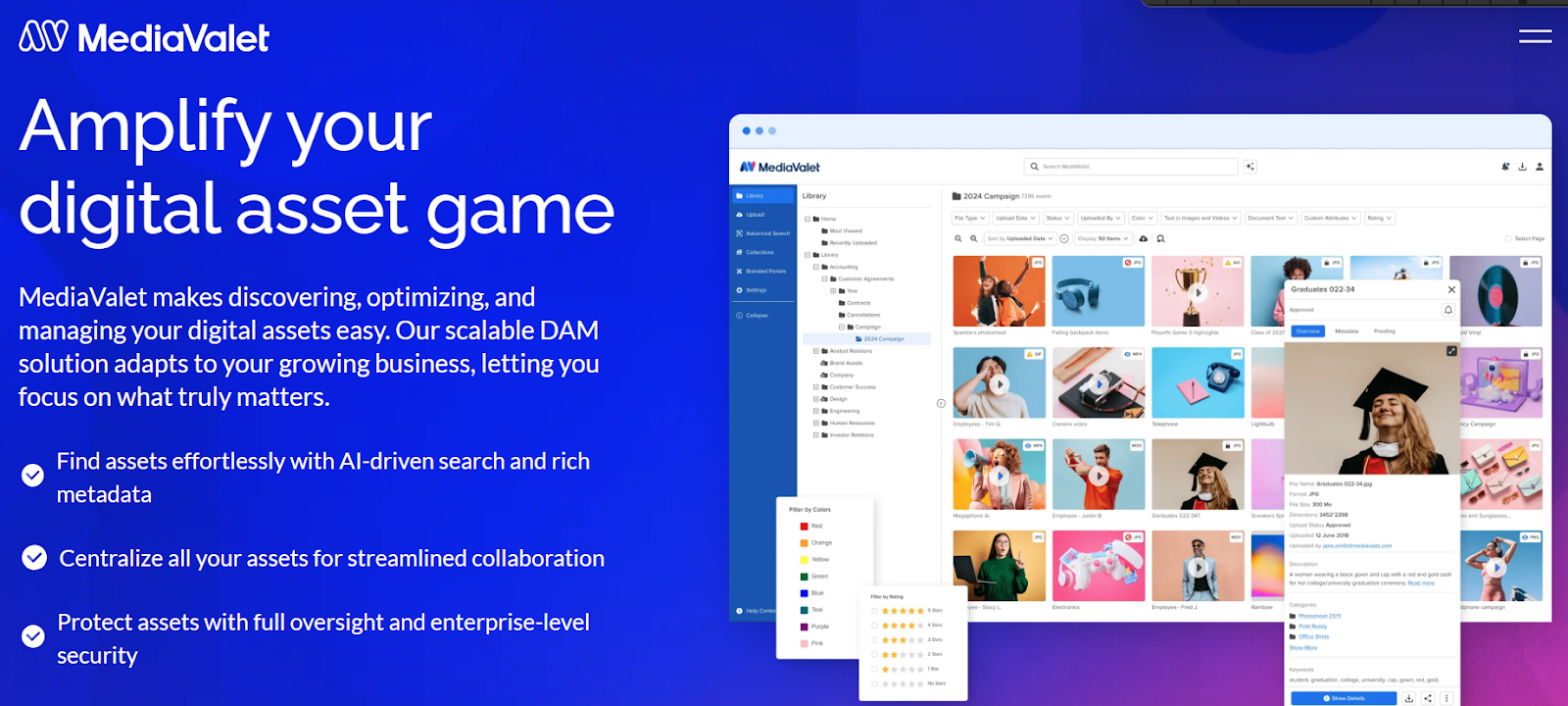Open Advanced Search in the sidebar
This screenshot has width=1568, height=706.
coord(766,233)
